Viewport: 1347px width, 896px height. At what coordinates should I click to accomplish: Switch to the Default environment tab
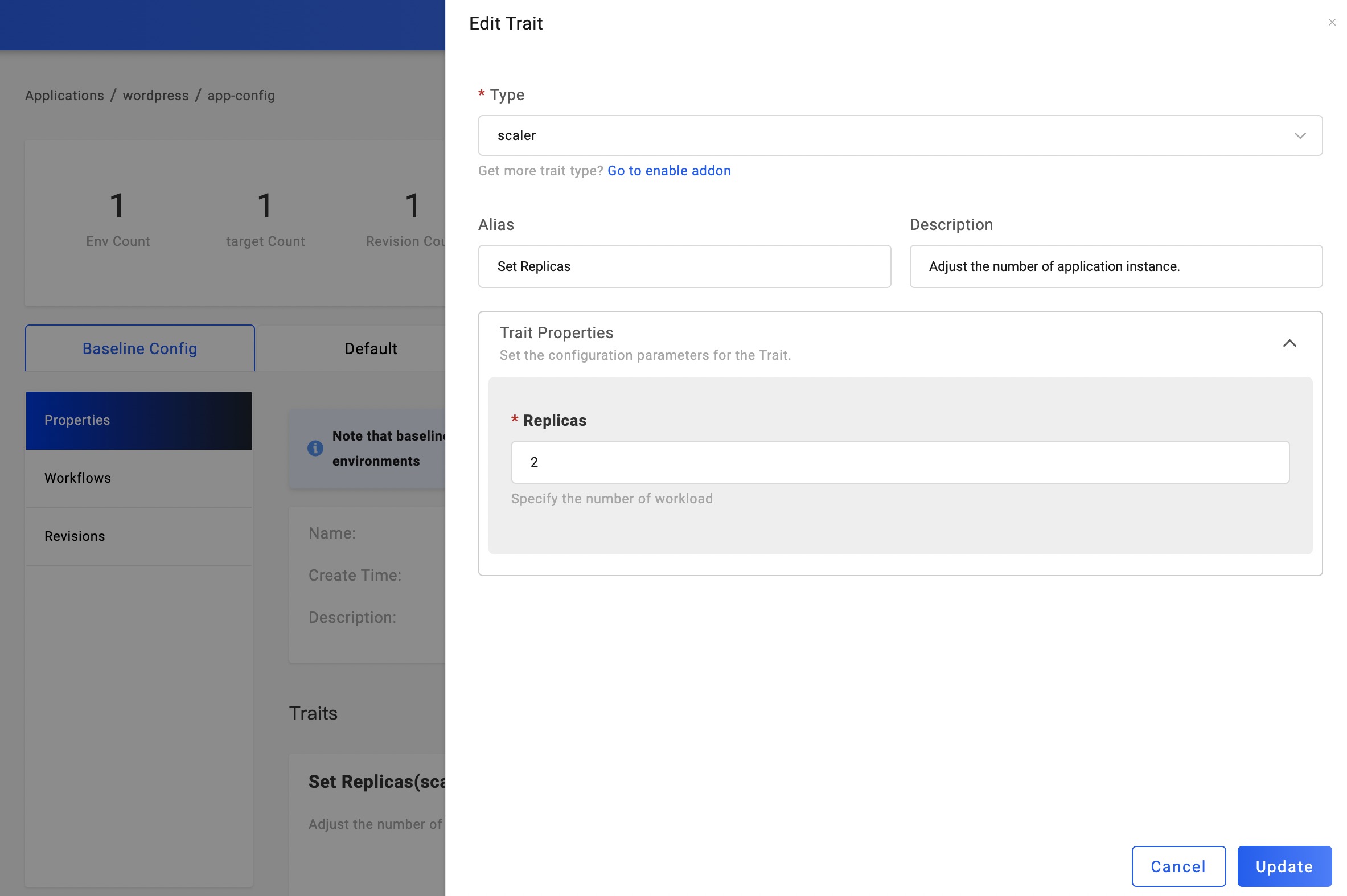[x=370, y=348]
